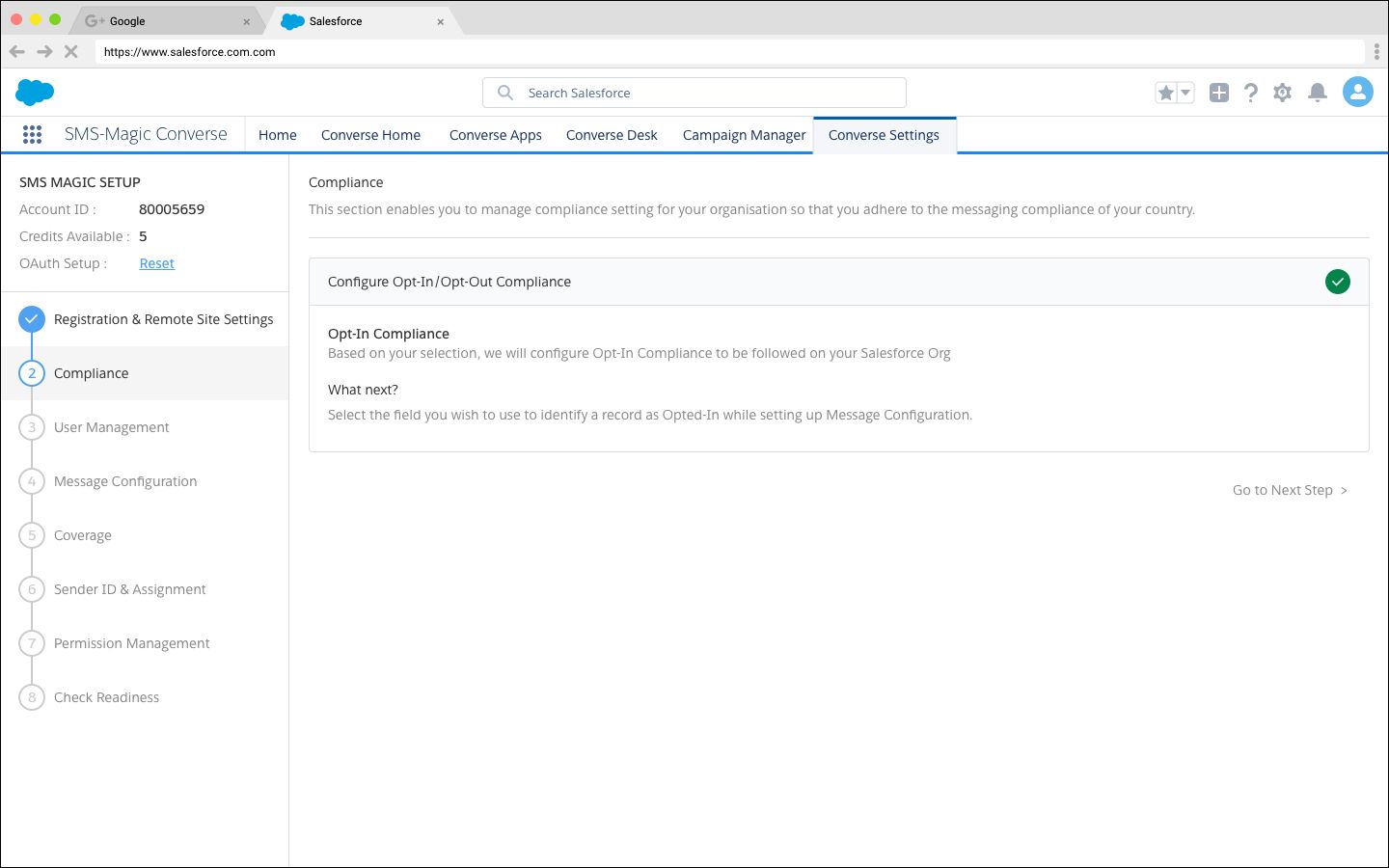Click the What next? heading

[x=363, y=390]
